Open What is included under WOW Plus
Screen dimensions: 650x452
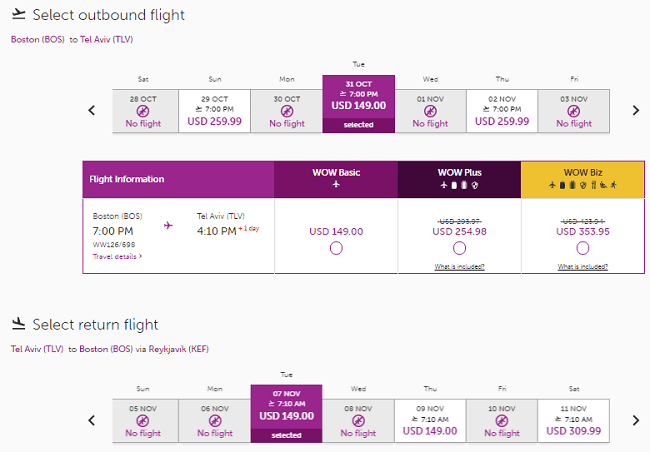tap(460, 266)
